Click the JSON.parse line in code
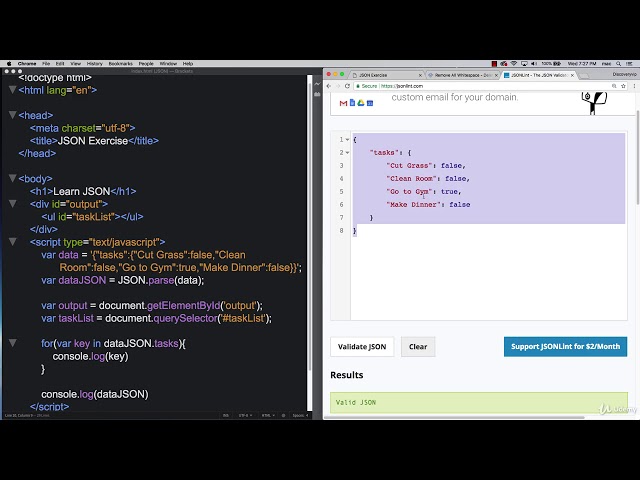This screenshot has width=640, height=480. point(122,280)
